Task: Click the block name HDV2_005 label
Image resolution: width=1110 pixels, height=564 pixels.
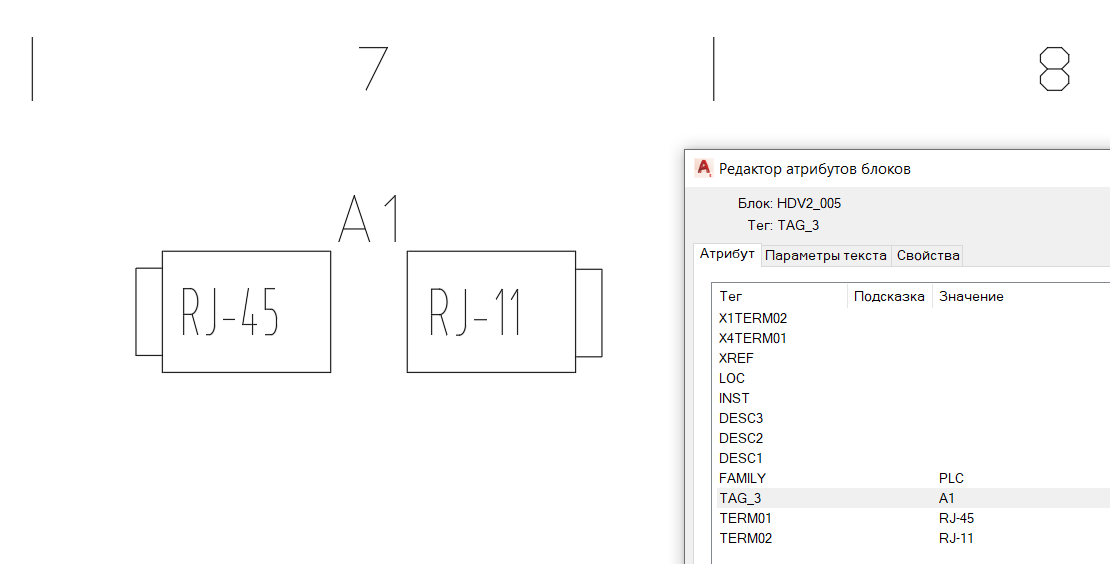Action: click(808, 204)
